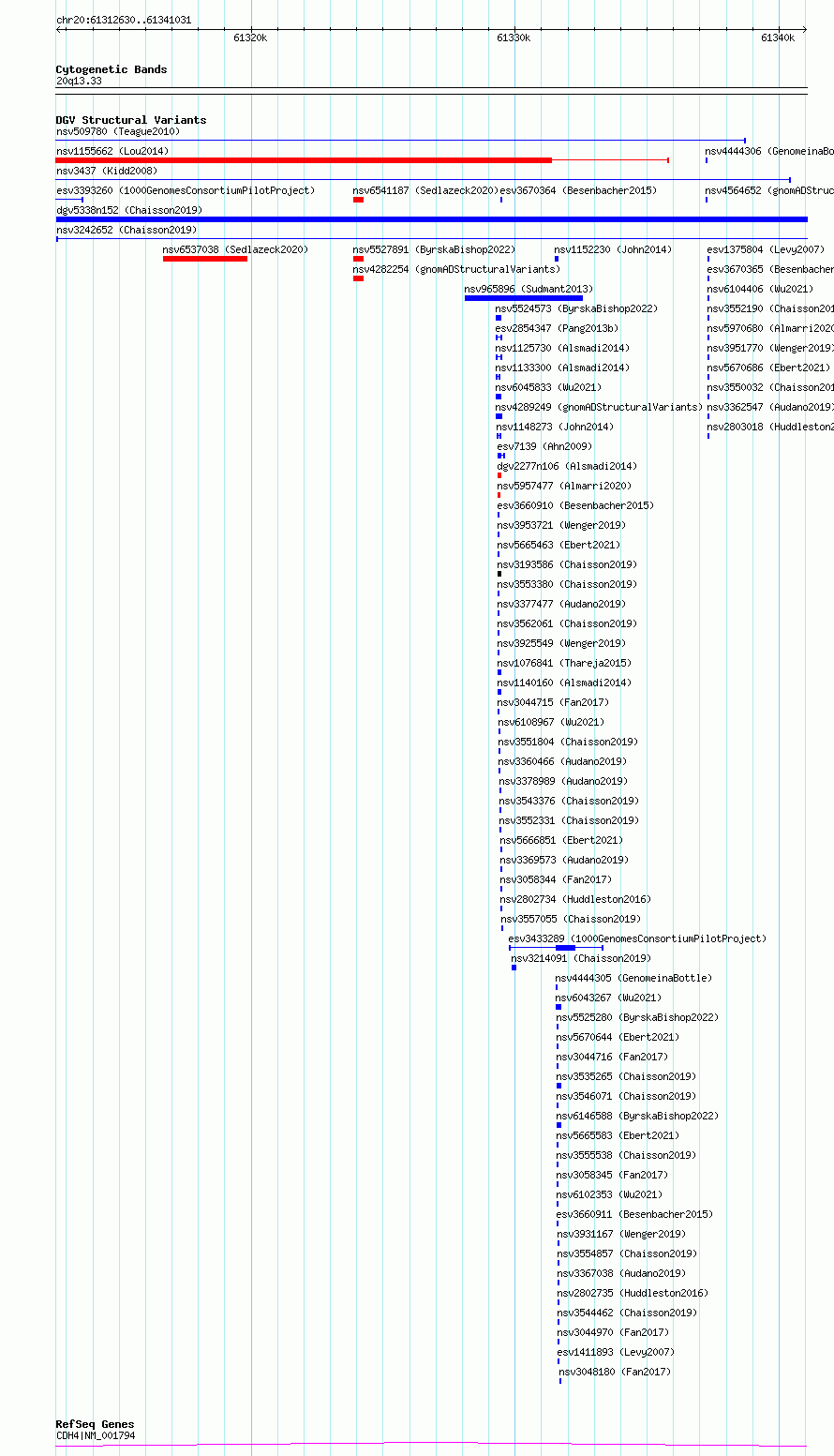Open nsv6541187 (Sedlazeck2020) label

click(424, 190)
